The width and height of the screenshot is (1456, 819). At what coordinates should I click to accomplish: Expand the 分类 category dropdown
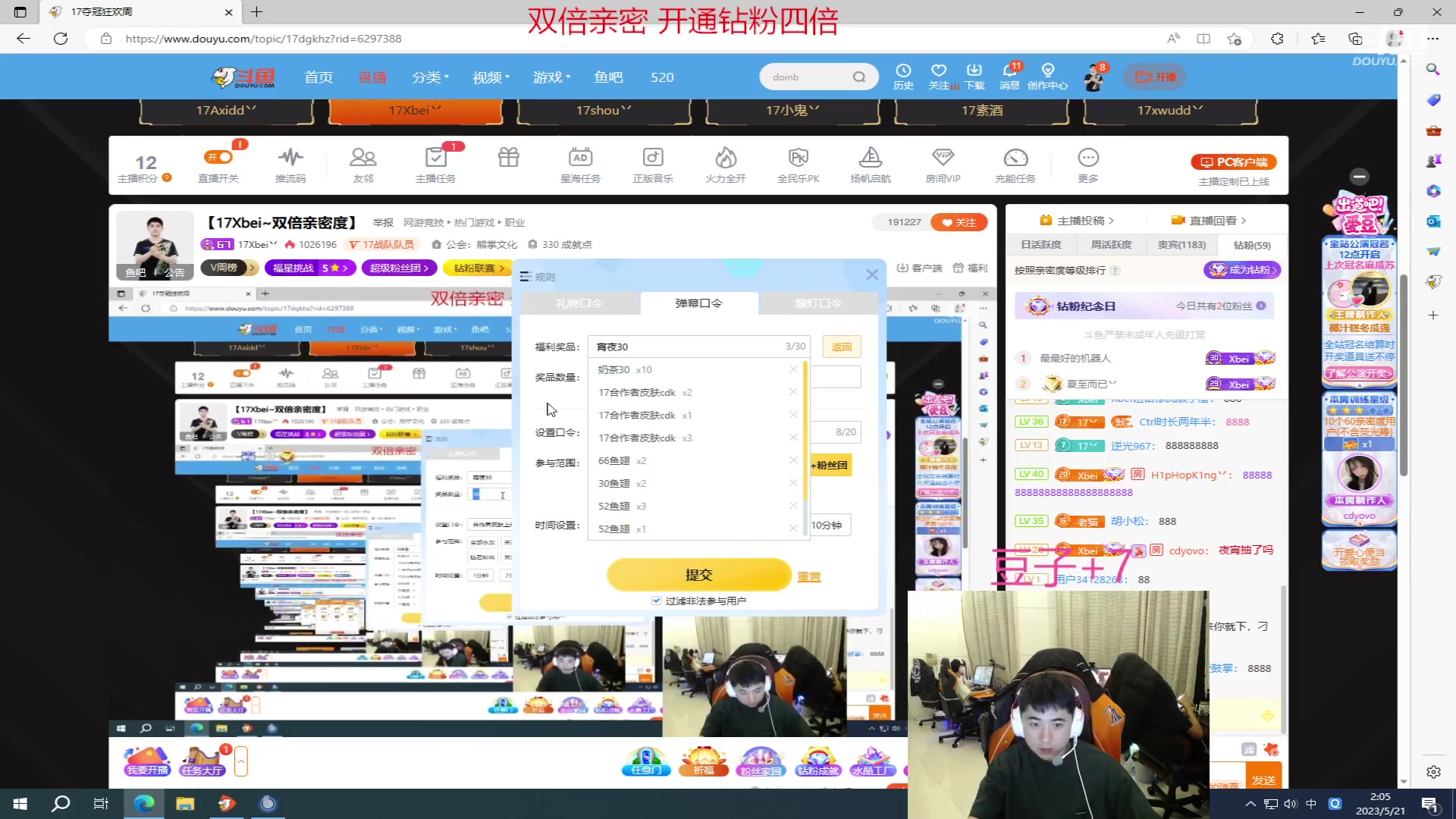coord(429,77)
